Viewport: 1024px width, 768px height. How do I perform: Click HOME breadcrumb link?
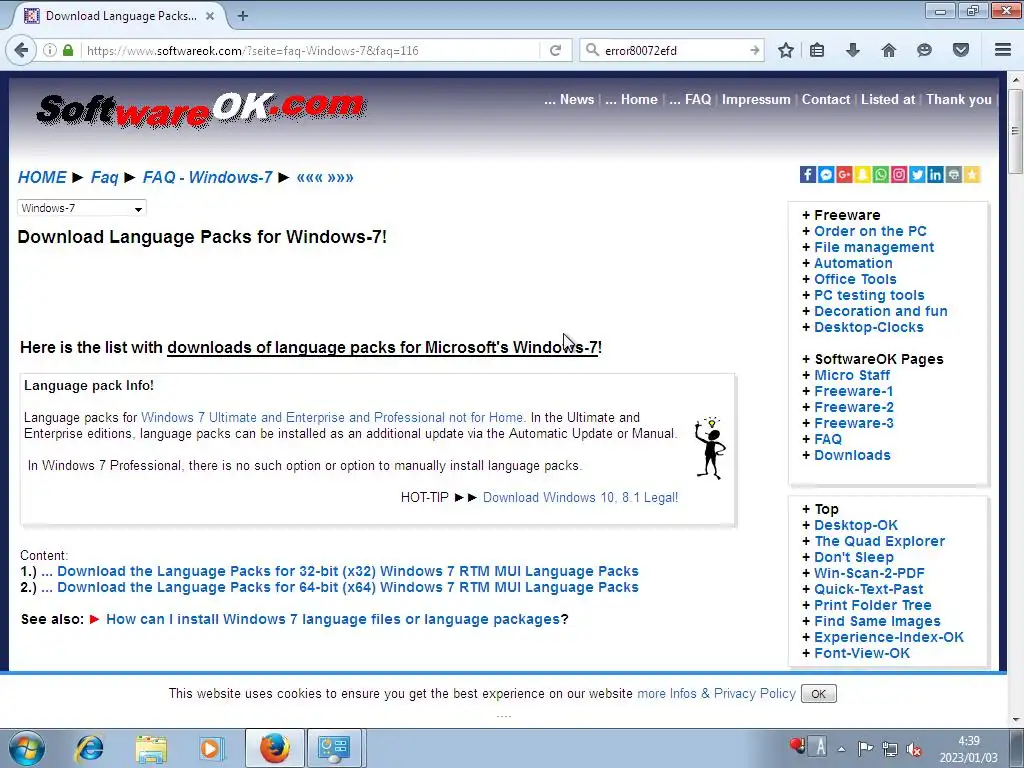42,178
